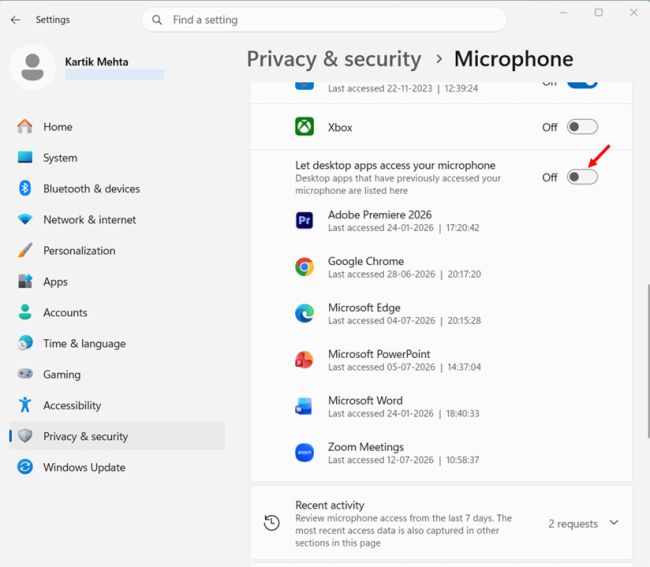Click the Apps icon in sidebar

tap(25, 281)
